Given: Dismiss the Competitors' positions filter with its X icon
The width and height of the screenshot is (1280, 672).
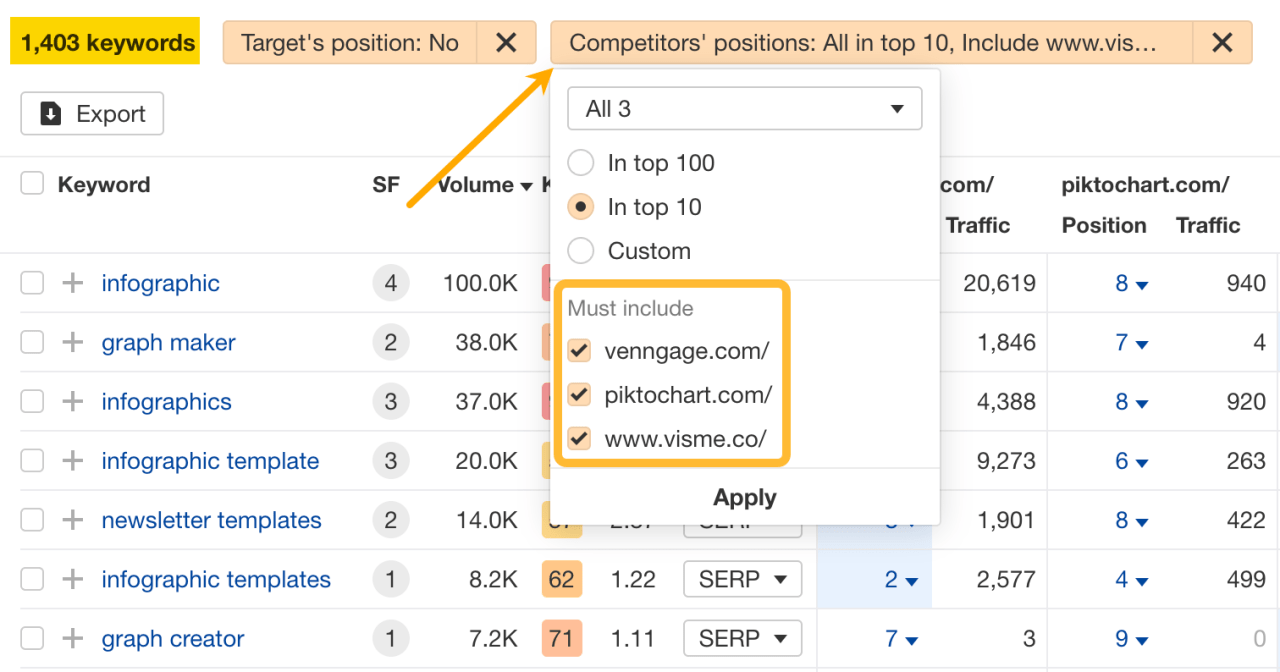Looking at the screenshot, I should coord(1222,42).
